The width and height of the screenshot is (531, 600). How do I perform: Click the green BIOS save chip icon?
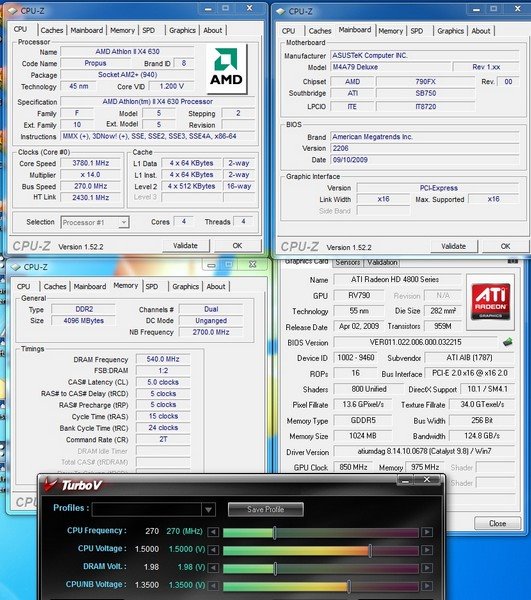[508, 342]
